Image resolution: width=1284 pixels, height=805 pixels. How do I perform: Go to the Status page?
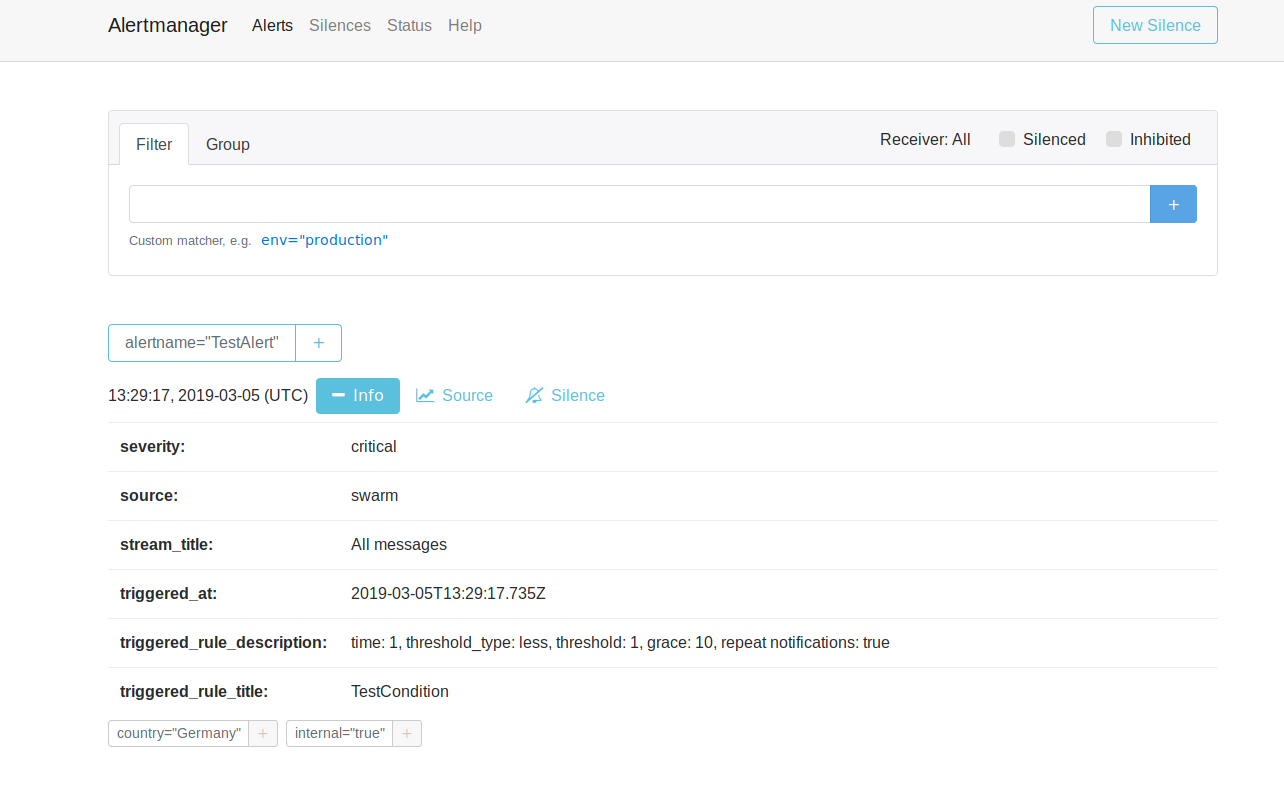click(409, 26)
